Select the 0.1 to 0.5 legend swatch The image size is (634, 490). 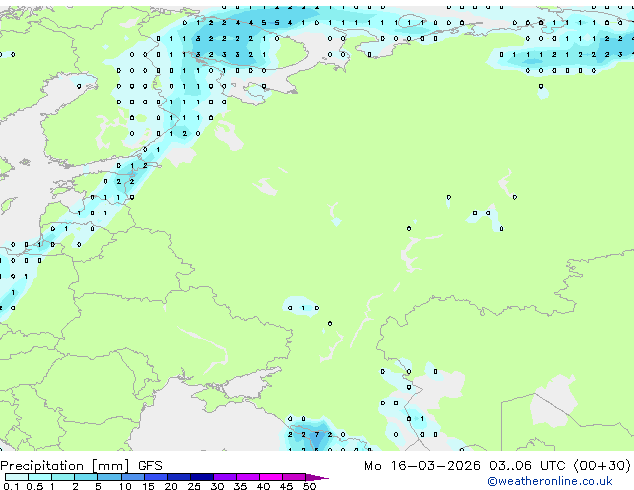pyautogui.click(x=17, y=477)
